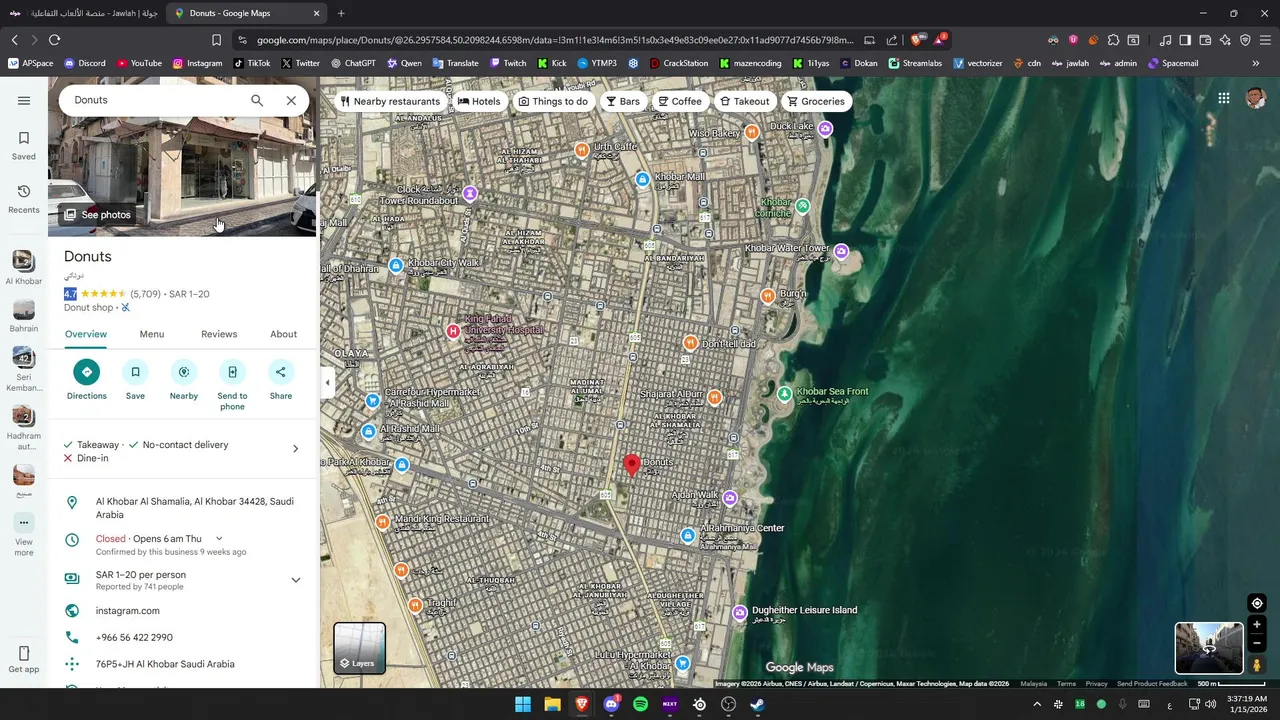Open the Google apps grid
Image resolution: width=1280 pixels, height=720 pixels.
click(1223, 98)
